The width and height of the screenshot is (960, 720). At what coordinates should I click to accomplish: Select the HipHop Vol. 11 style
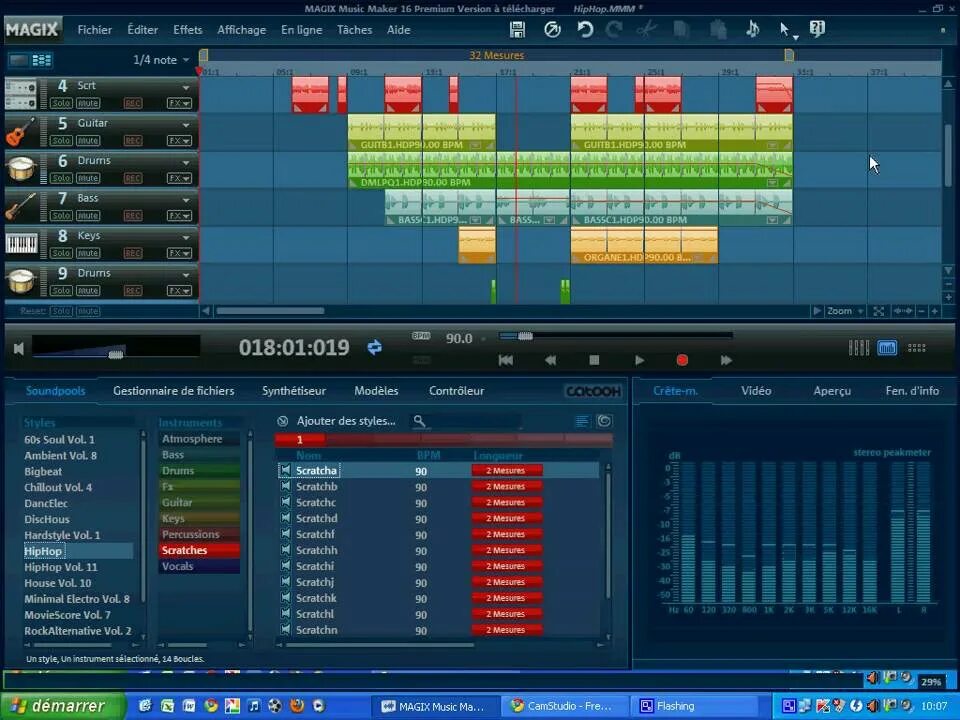pos(61,567)
